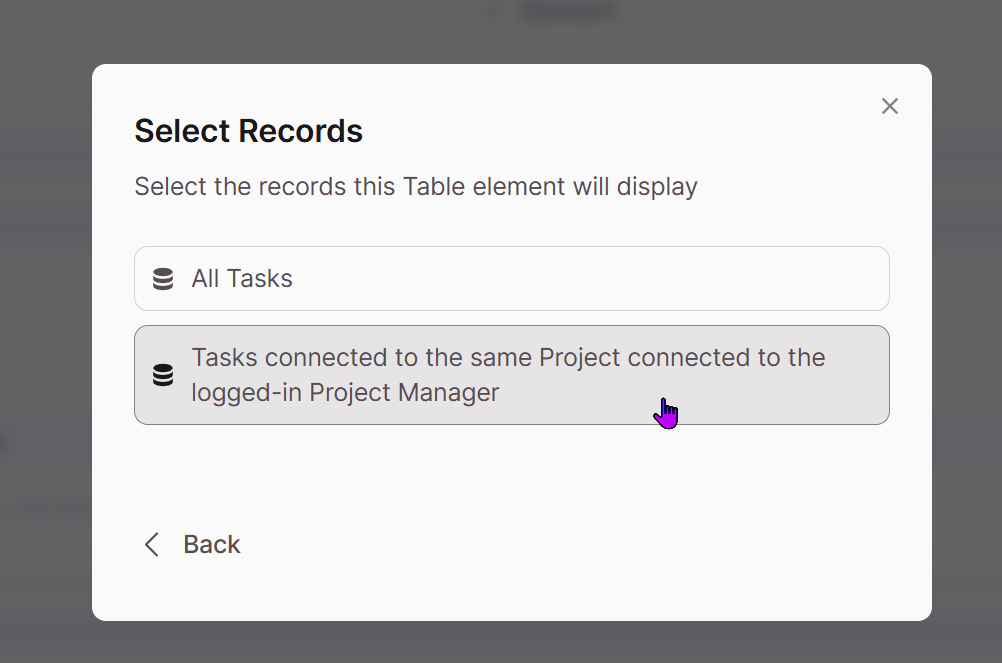Click the database icon beside All Tasks
1002x663 pixels.
click(x=163, y=279)
